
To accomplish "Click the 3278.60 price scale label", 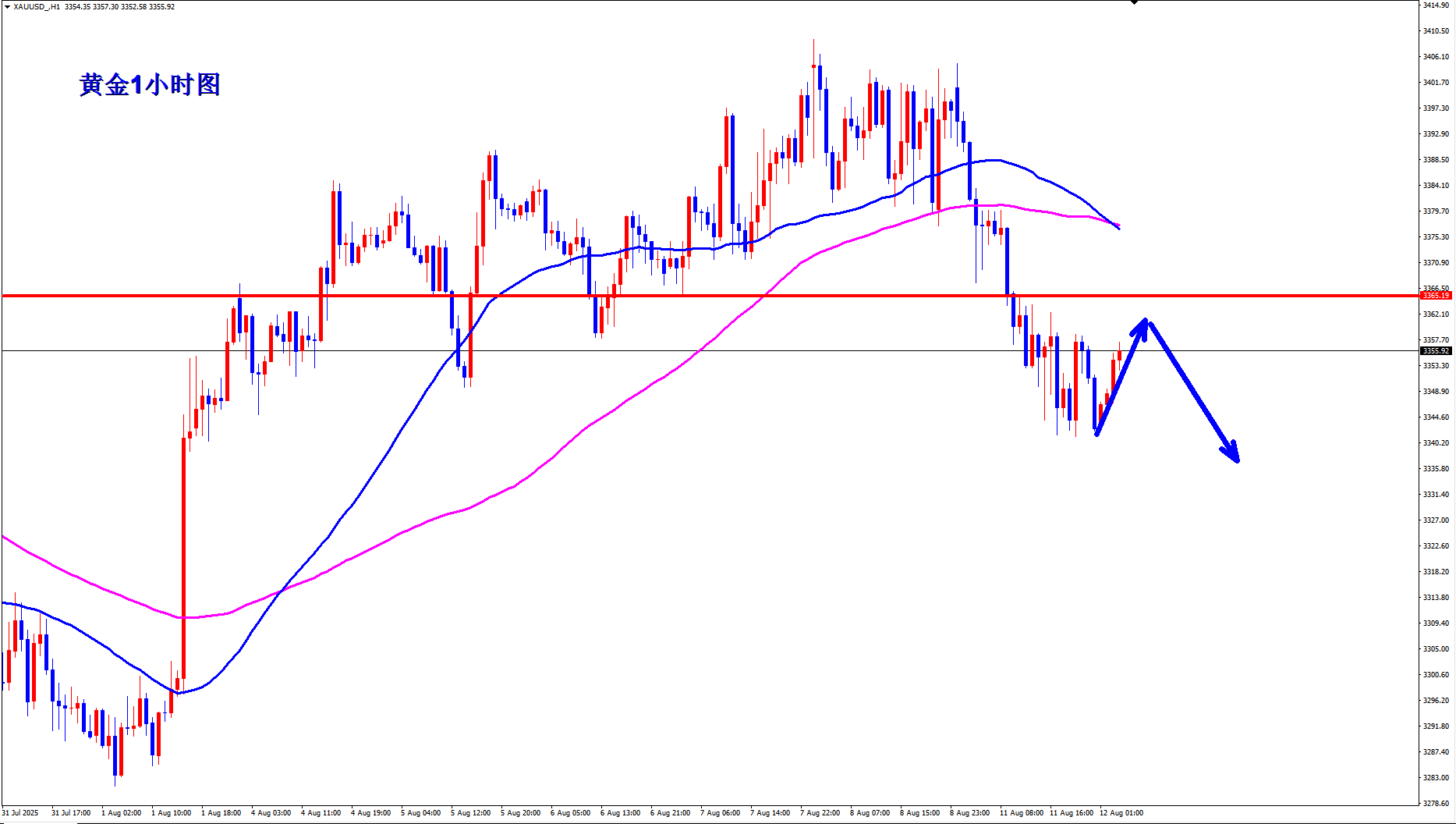I will coord(1437,803).
